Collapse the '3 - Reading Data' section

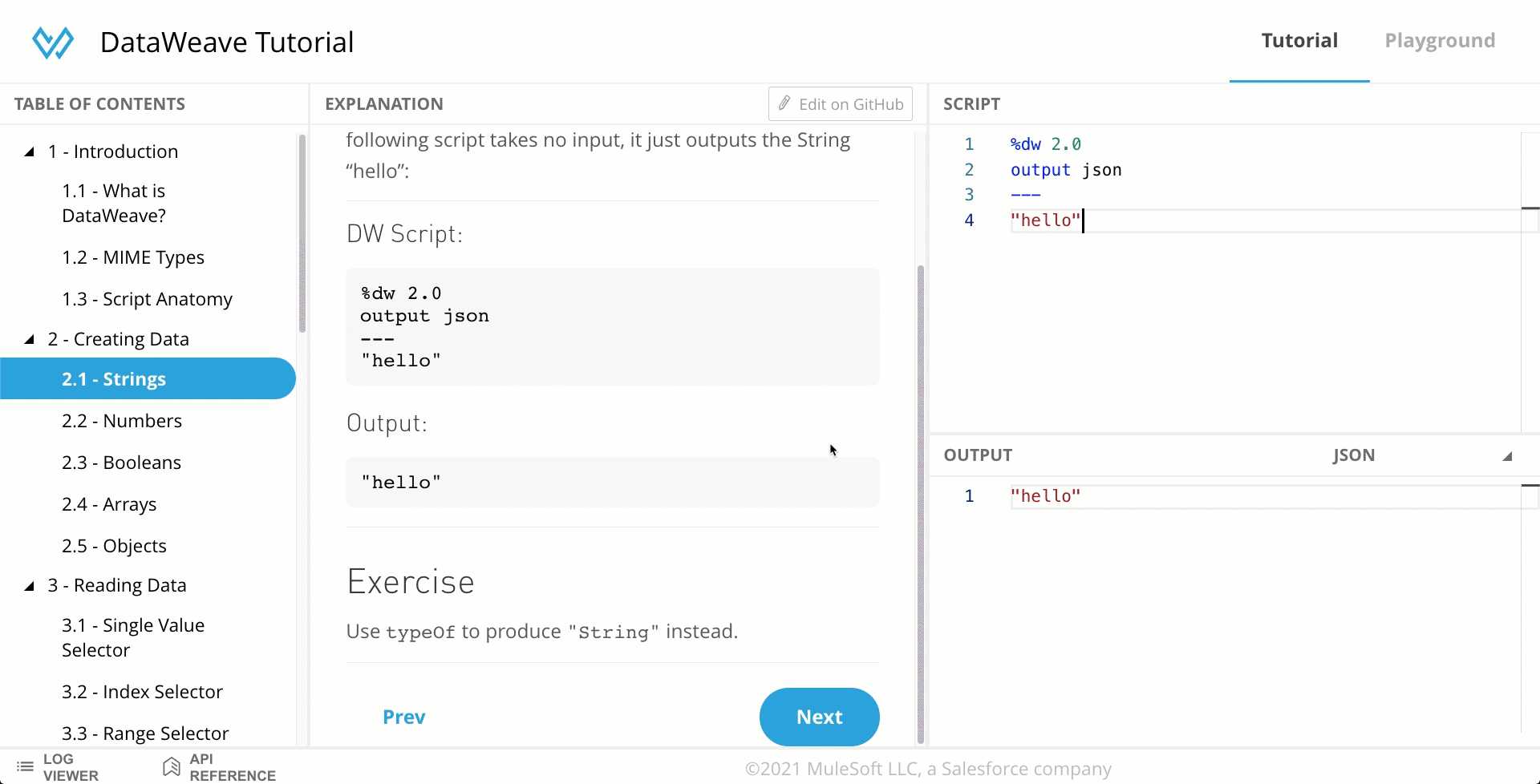click(29, 586)
